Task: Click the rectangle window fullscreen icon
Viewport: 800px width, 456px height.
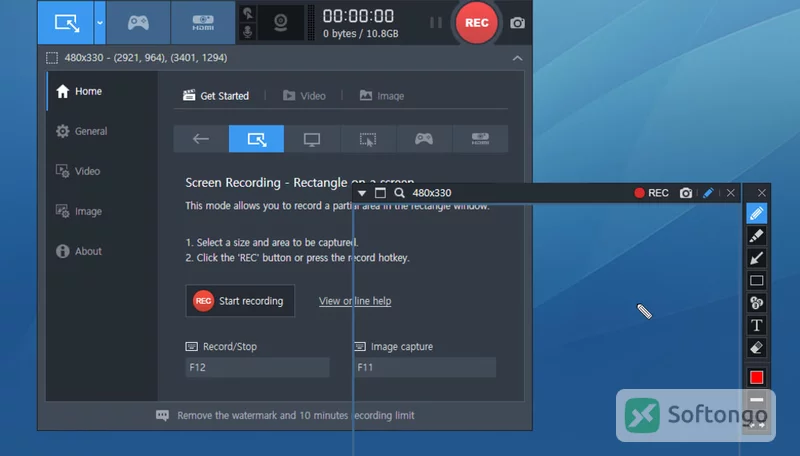Action: 380,193
